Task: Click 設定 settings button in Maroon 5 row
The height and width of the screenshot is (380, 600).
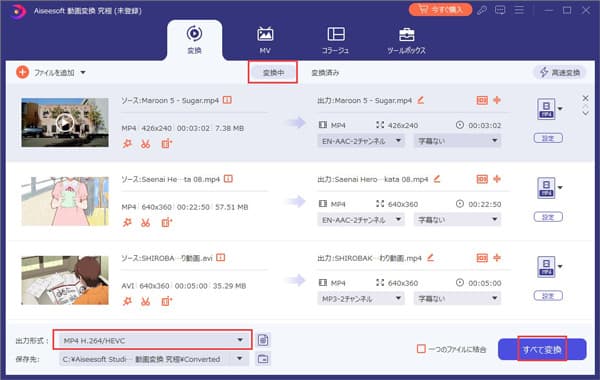Action: pyautogui.click(x=548, y=138)
